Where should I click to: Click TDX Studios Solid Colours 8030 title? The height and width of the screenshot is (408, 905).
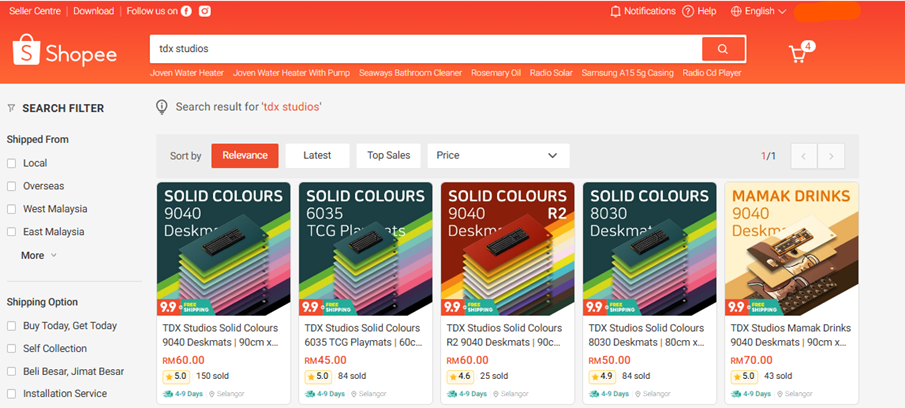(646, 335)
